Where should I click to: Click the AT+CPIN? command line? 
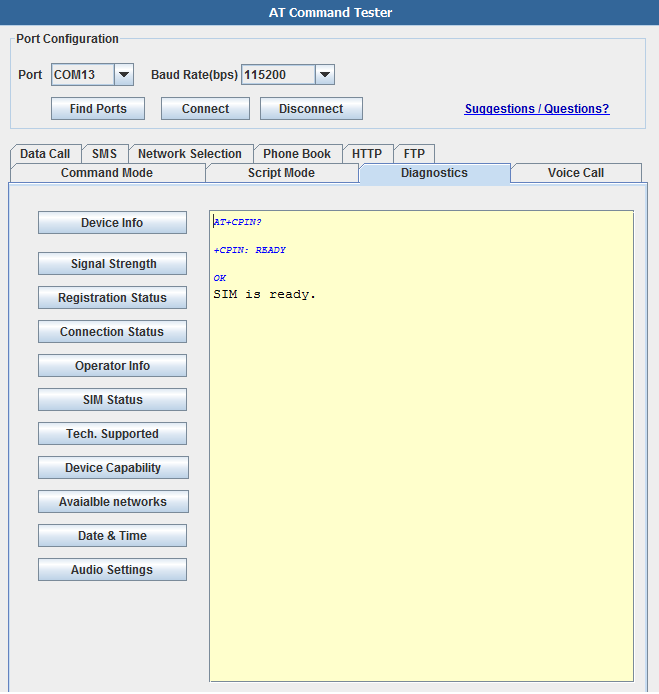tap(238, 222)
